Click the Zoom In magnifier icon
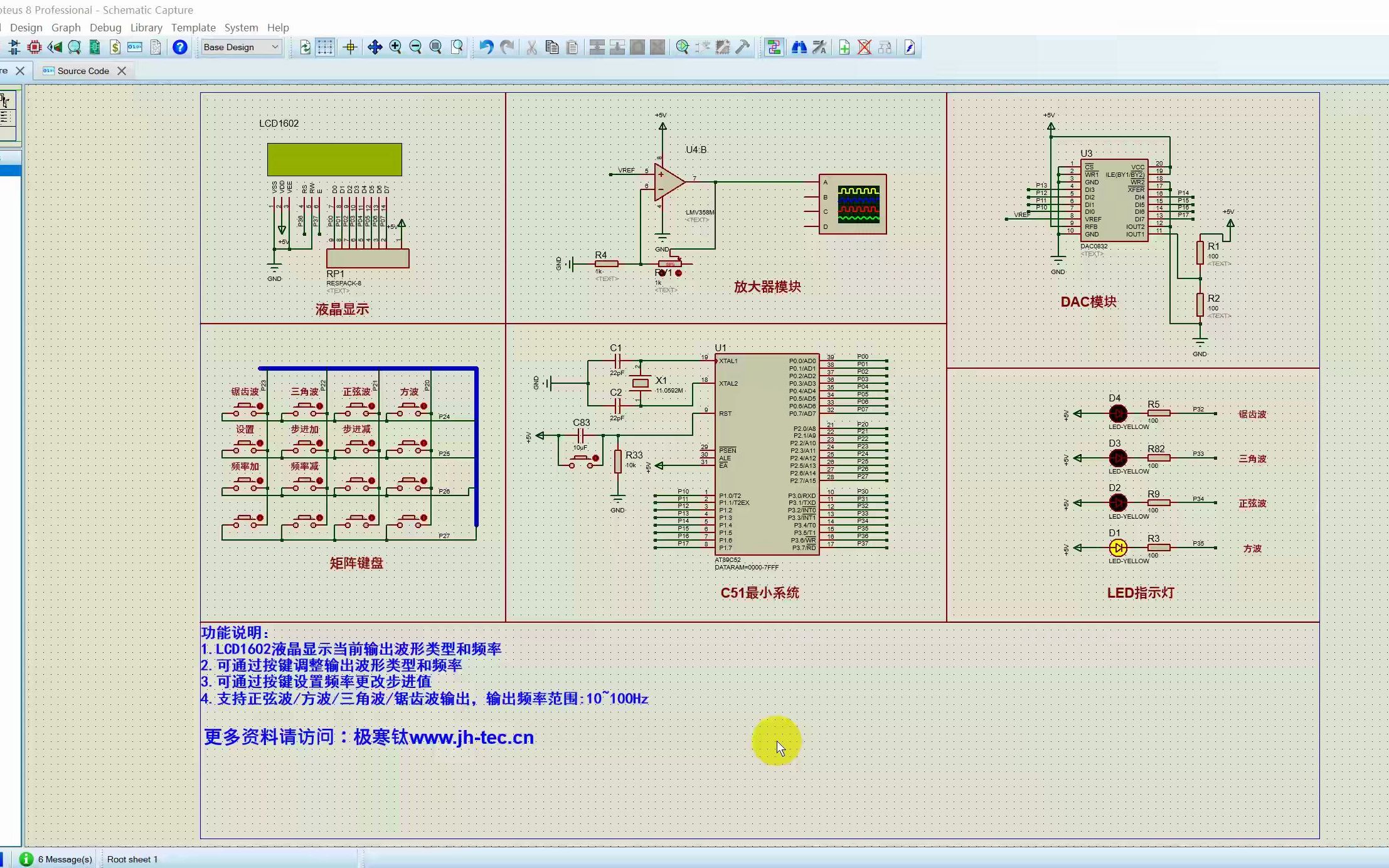The image size is (1389, 868). click(395, 47)
